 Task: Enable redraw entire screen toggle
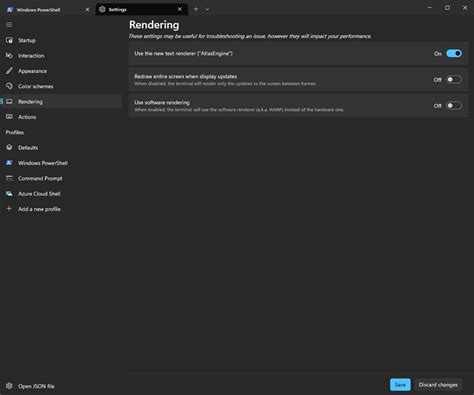(x=454, y=79)
